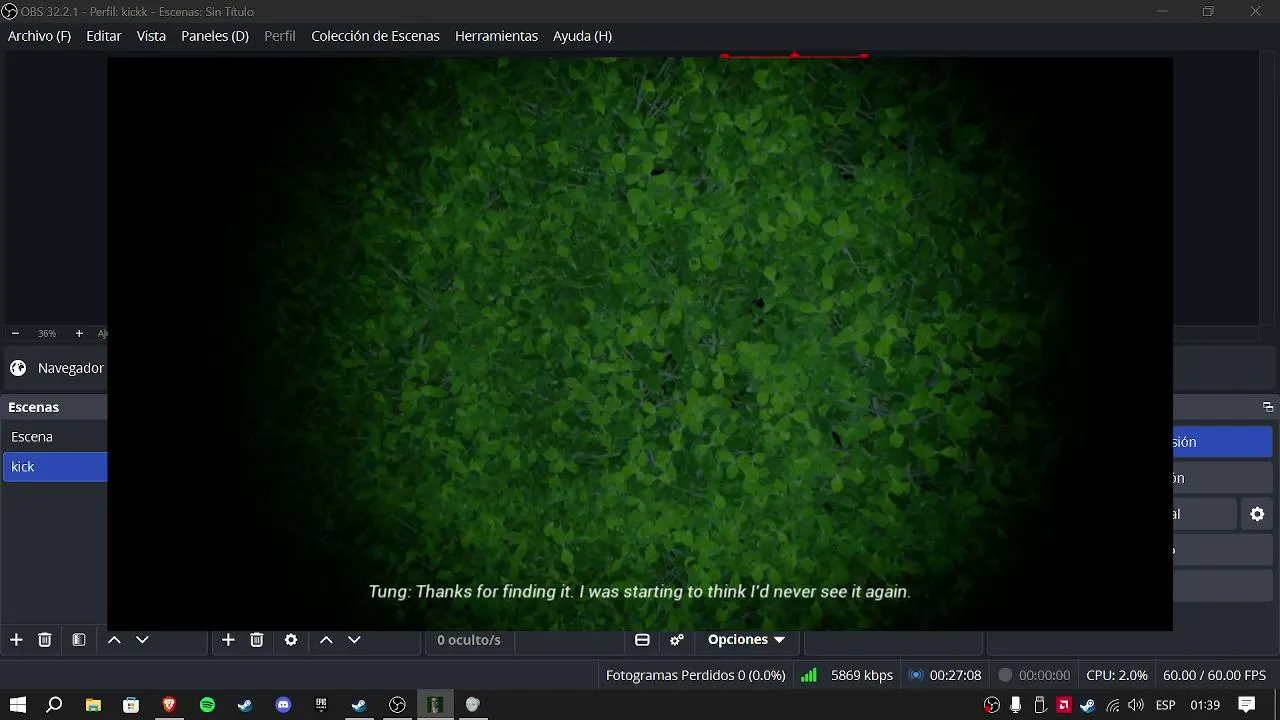Viewport: 1280px width, 720px height.
Task: Click the 36% preview zoom value
Action: point(47,333)
